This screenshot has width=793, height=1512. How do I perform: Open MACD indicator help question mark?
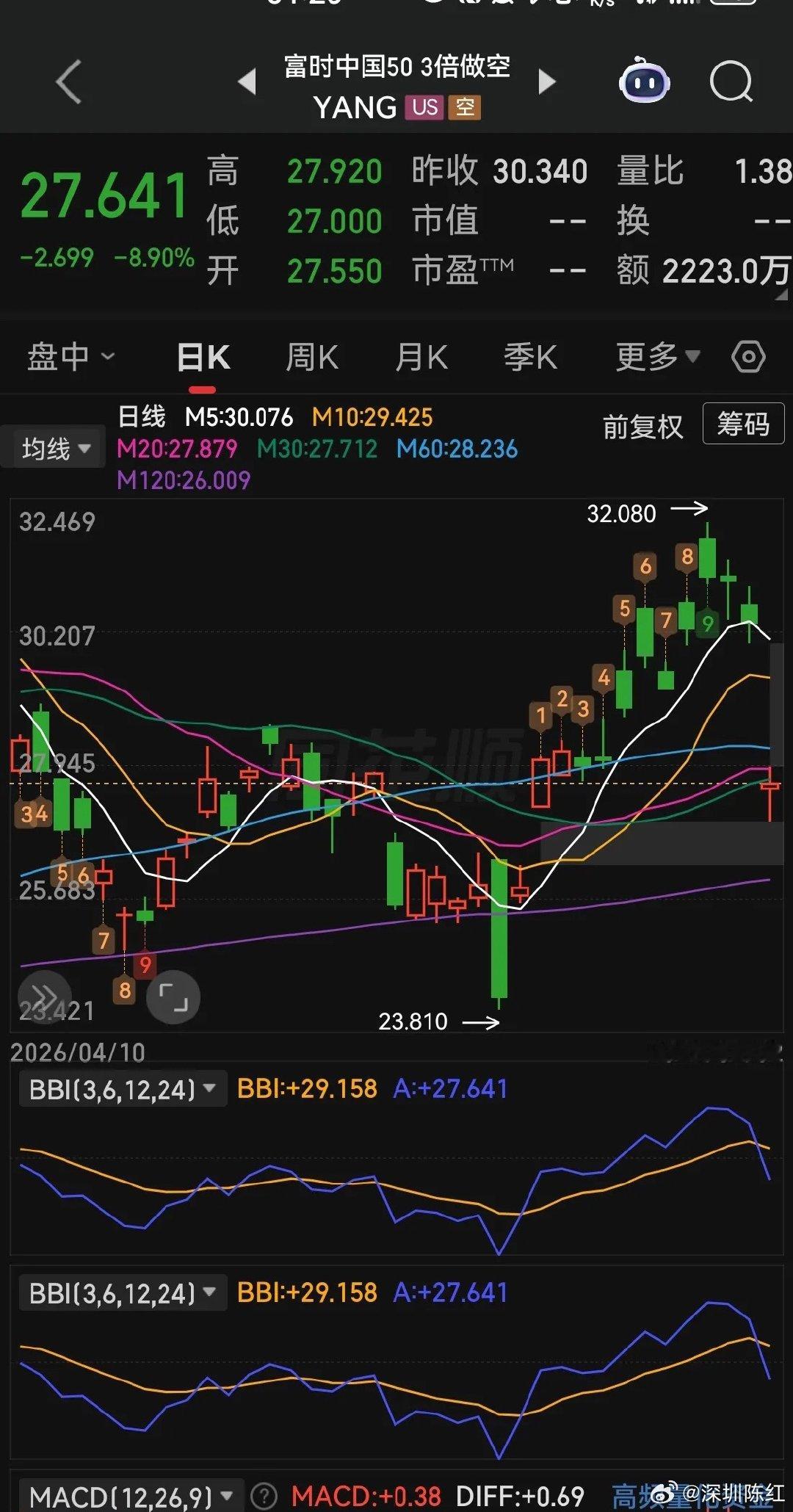tap(264, 1496)
